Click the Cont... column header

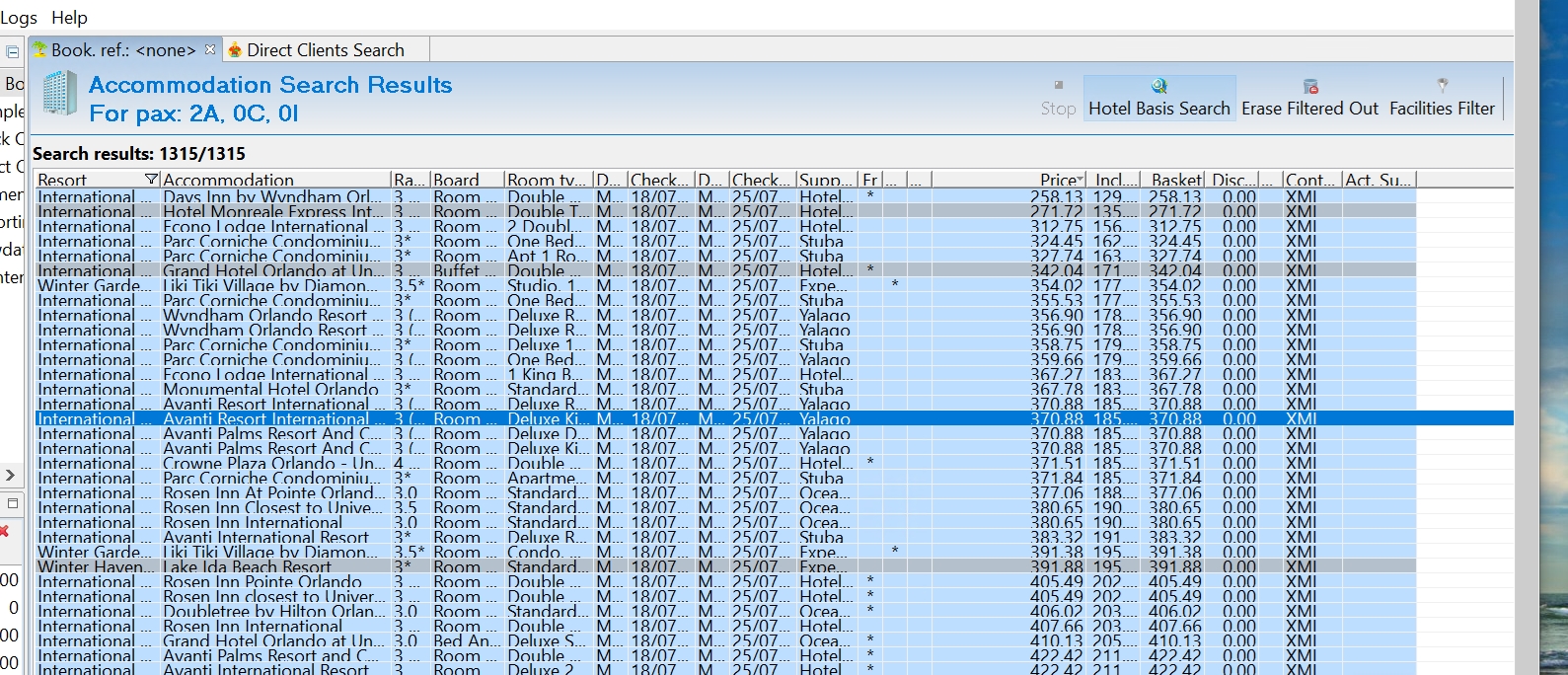tap(1311, 180)
